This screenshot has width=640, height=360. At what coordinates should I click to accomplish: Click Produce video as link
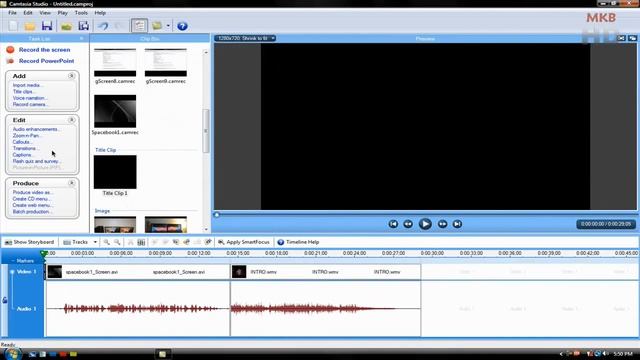[32, 193]
